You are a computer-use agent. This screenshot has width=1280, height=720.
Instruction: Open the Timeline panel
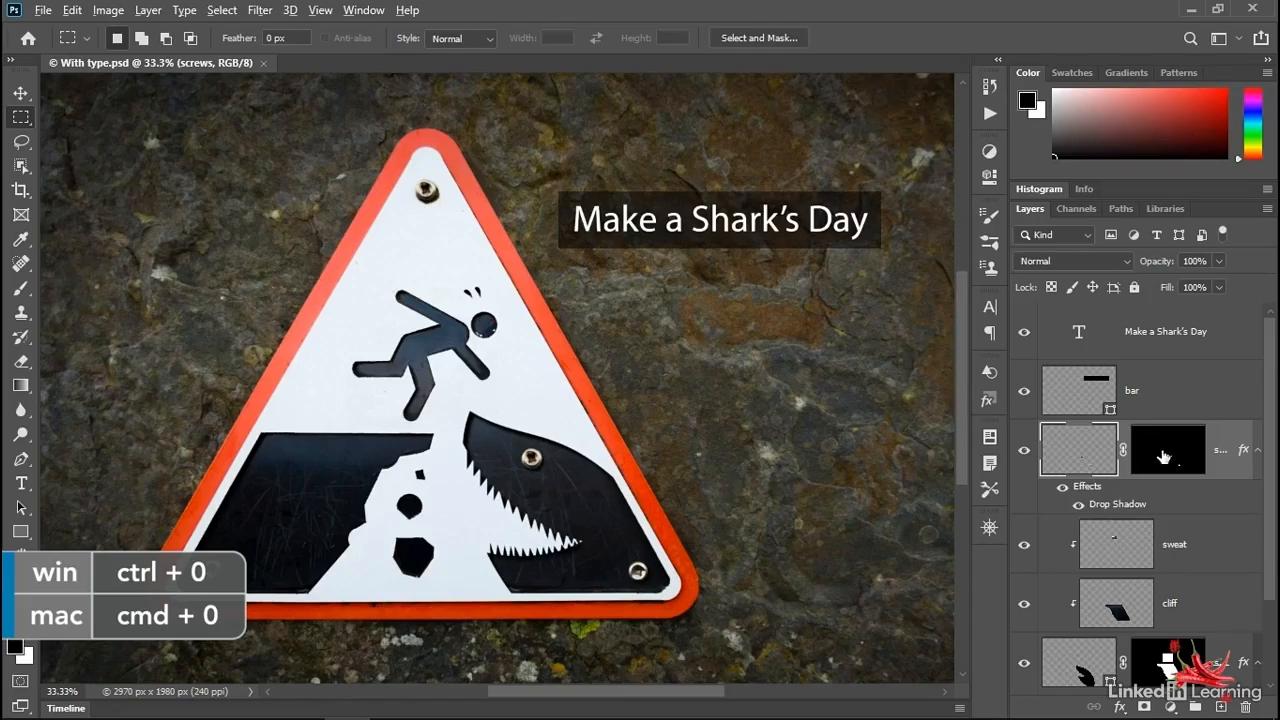click(66, 708)
